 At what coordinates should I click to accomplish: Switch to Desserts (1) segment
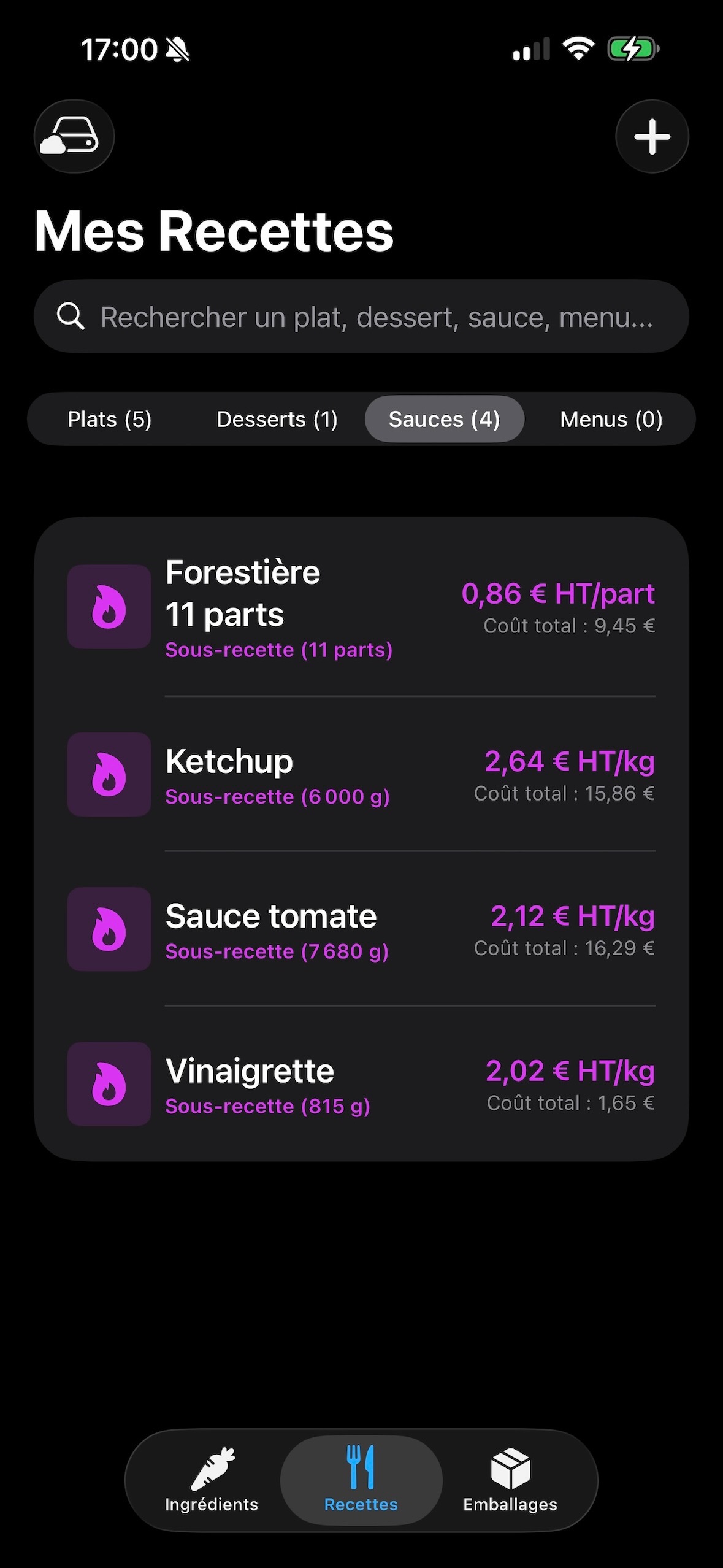(x=277, y=419)
